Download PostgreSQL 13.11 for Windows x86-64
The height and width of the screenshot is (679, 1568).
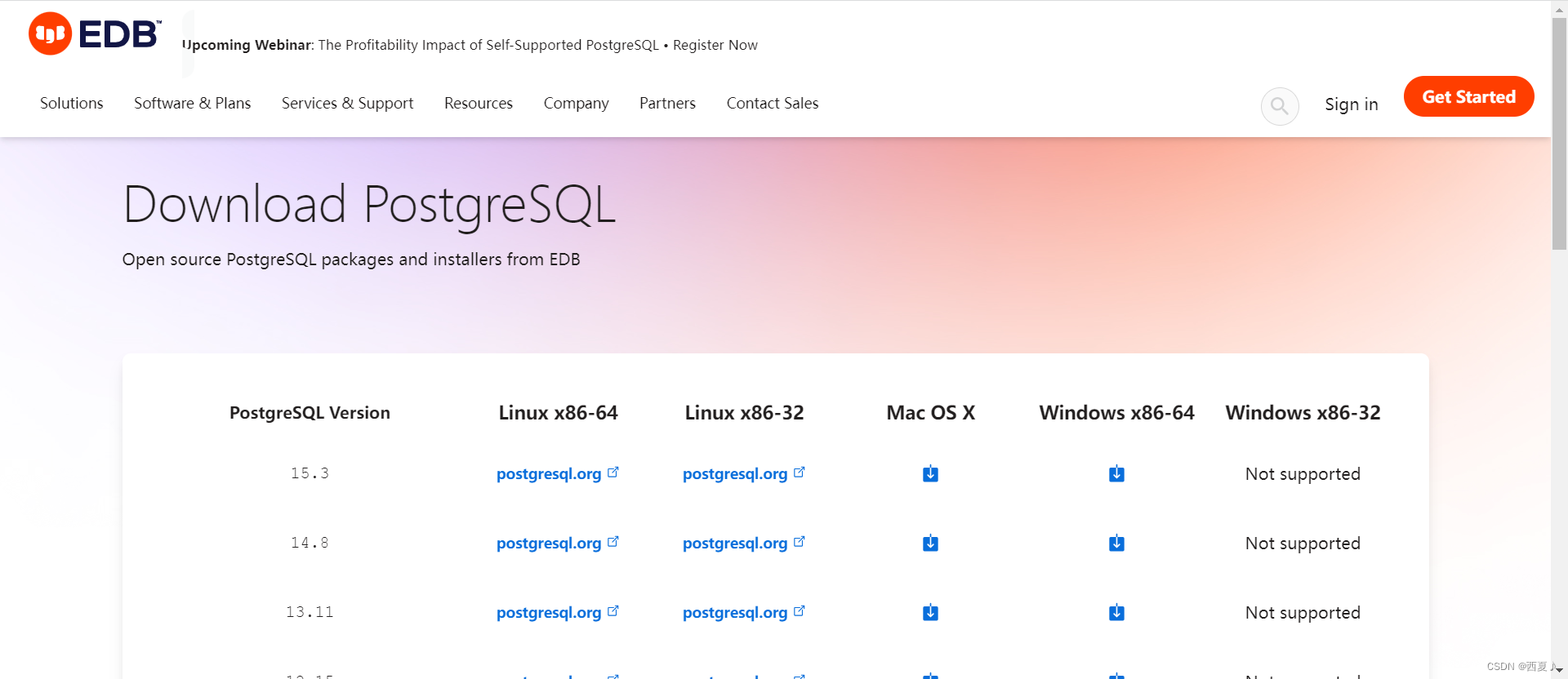point(1116,613)
